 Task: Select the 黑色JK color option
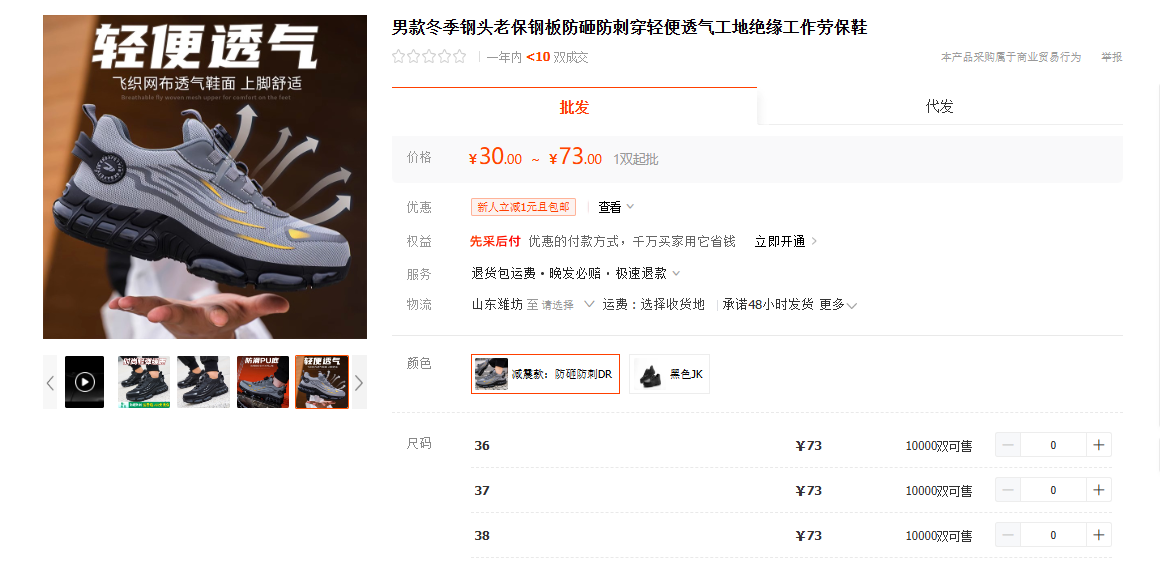[670, 374]
